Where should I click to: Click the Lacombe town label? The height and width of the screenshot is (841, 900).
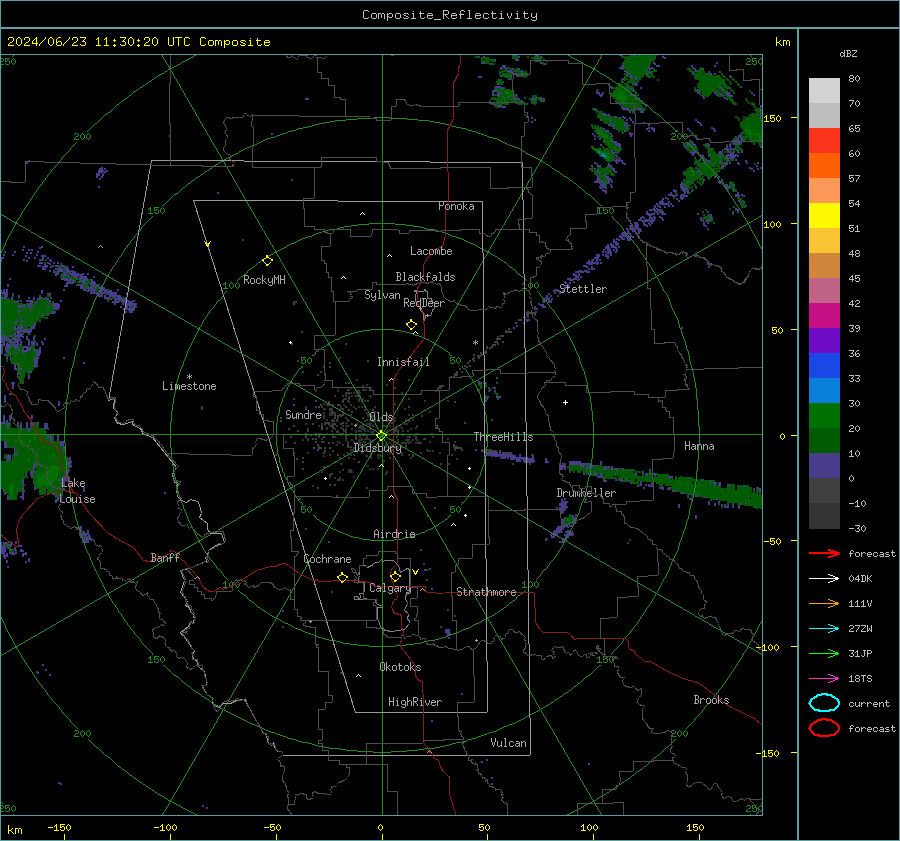(x=431, y=251)
